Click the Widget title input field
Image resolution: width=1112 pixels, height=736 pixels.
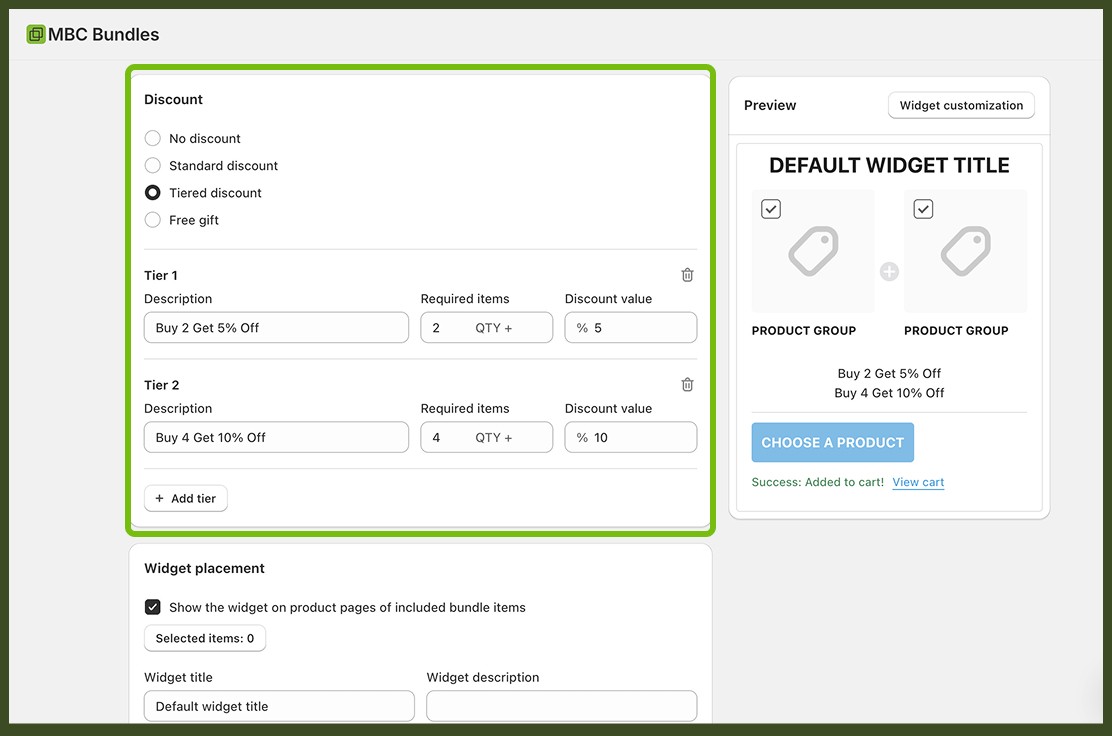(278, 706)
